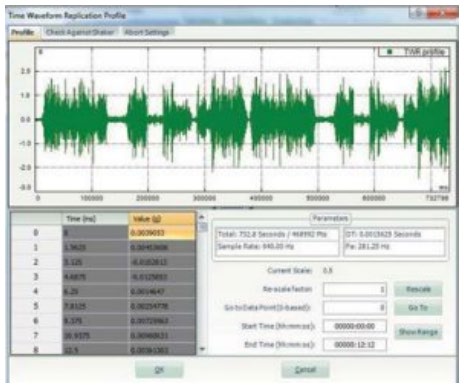Select row header number 4 in table
The height and width of the screenshot is (391, 464).
[x=36, y=291]
